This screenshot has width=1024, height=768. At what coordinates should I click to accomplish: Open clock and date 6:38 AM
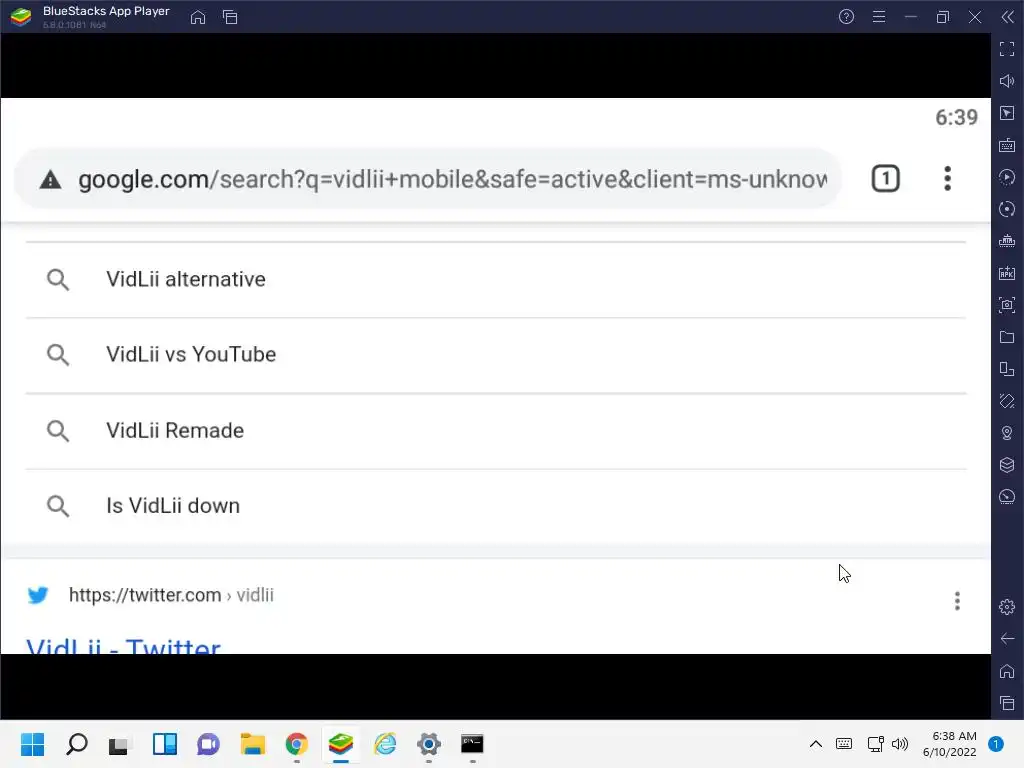(950, 744)
